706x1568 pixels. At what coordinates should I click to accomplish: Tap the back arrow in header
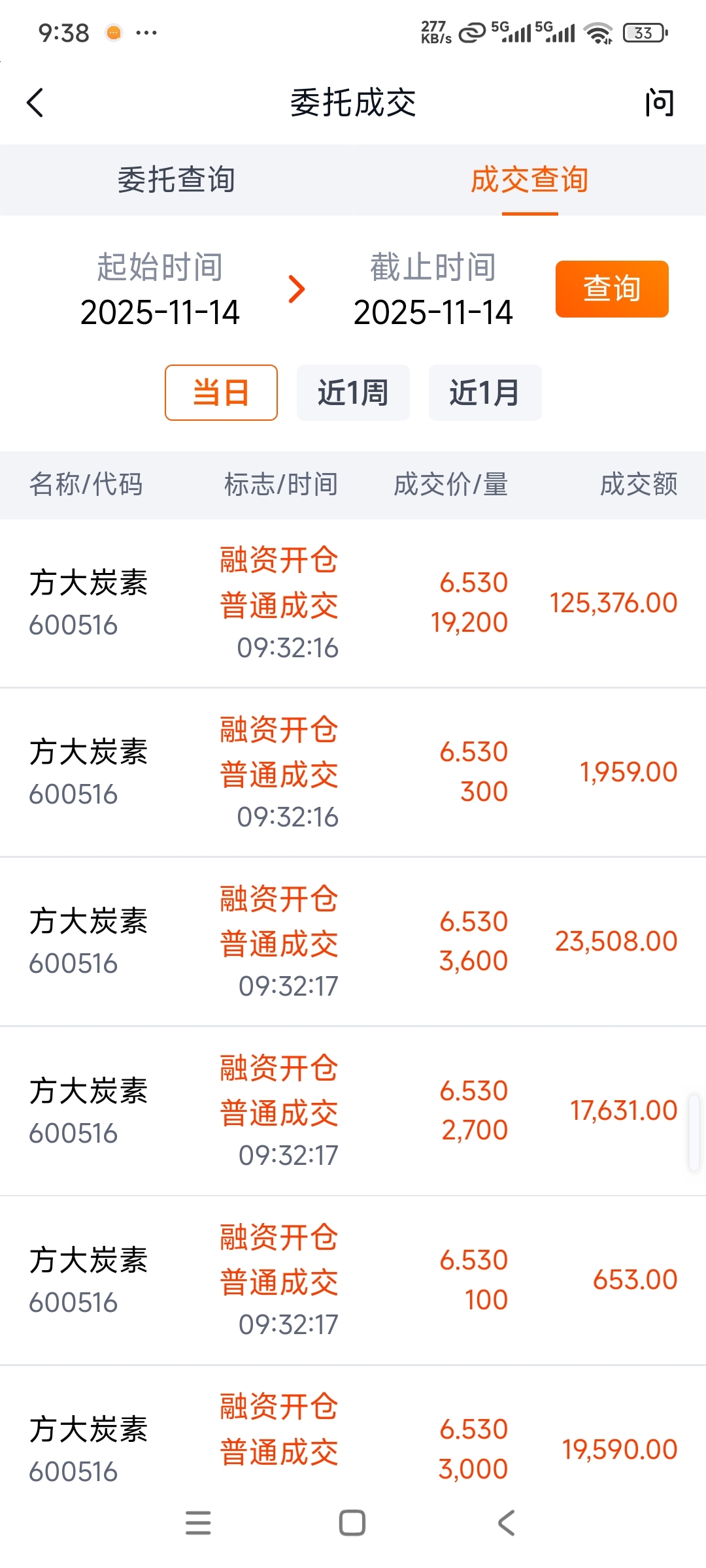[36, 103]
